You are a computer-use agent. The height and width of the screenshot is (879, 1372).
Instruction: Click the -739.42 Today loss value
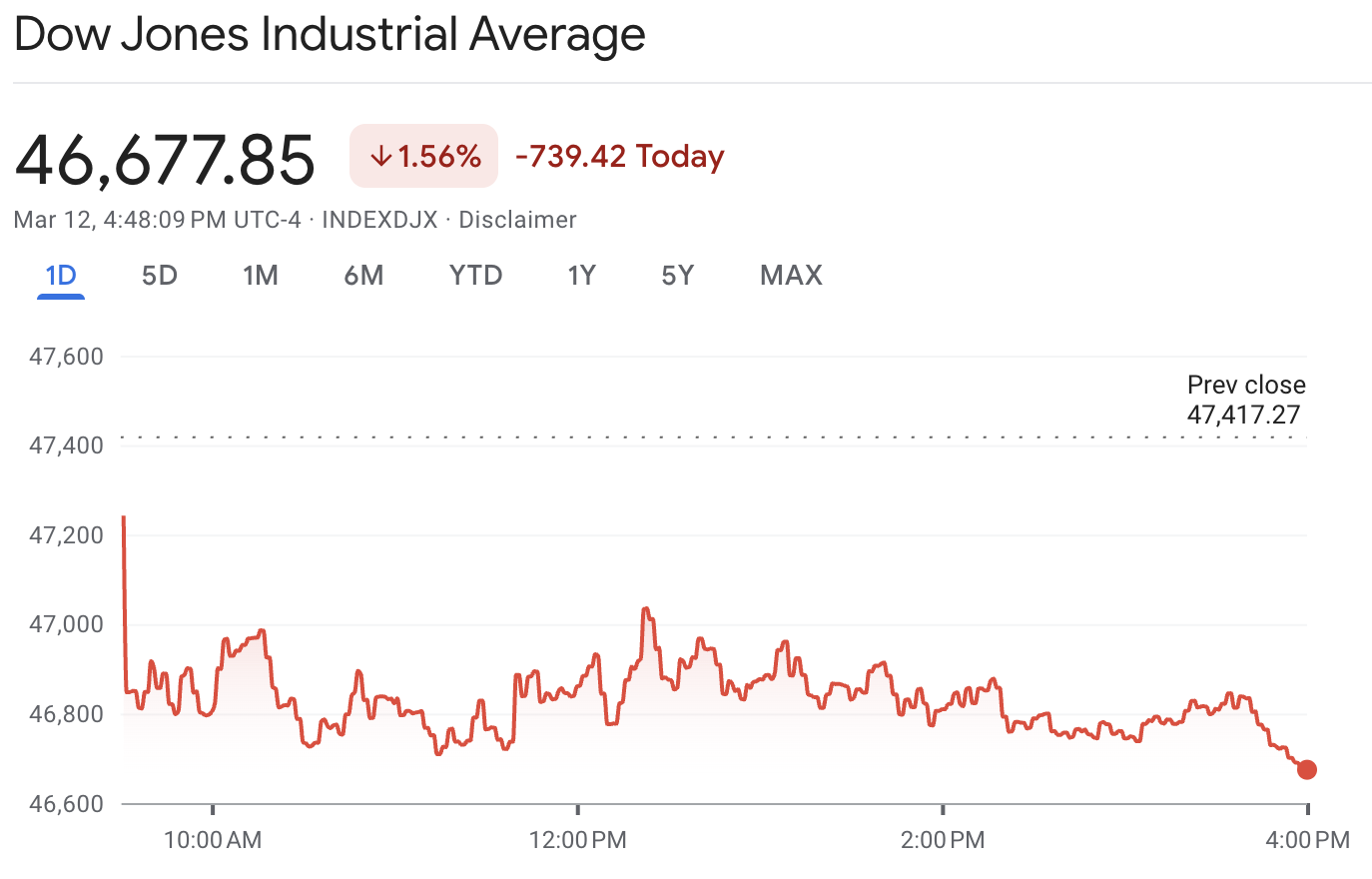pos(619,156)
